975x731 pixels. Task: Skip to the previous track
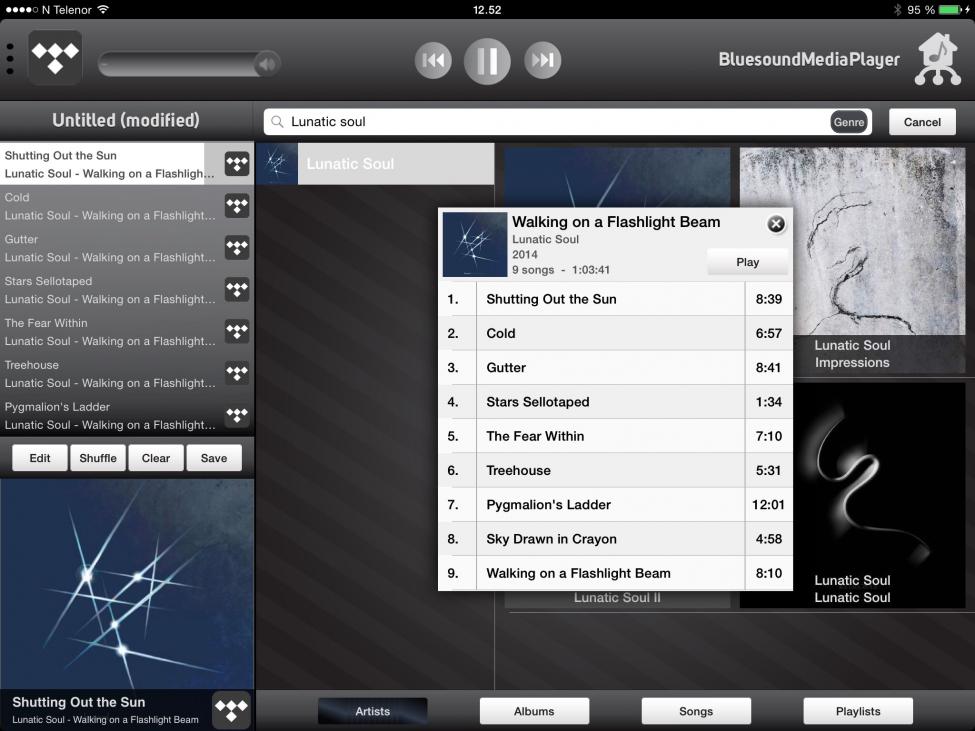(x=433, y=60)
